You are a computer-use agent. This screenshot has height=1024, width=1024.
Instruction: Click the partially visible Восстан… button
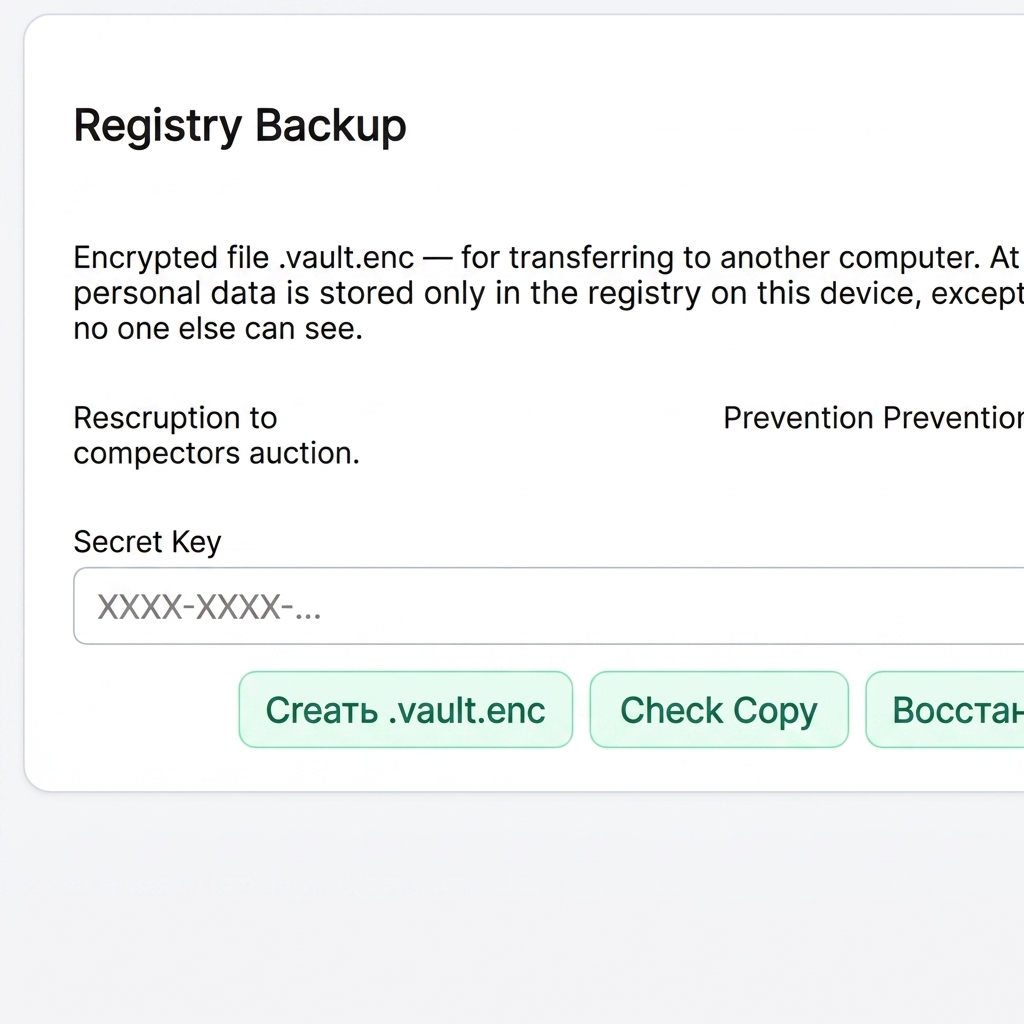tap(945, 709)
